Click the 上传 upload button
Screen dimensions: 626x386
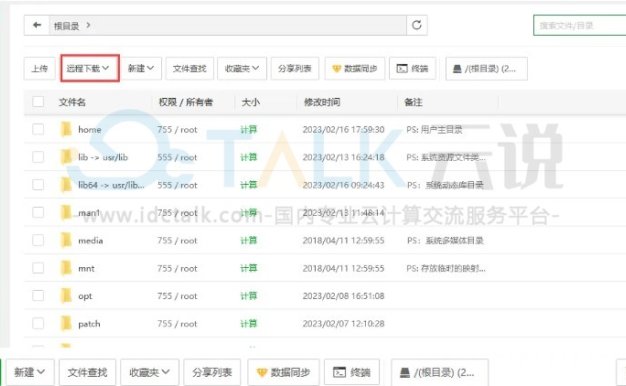pyautogui.click(x=40, y=68)
